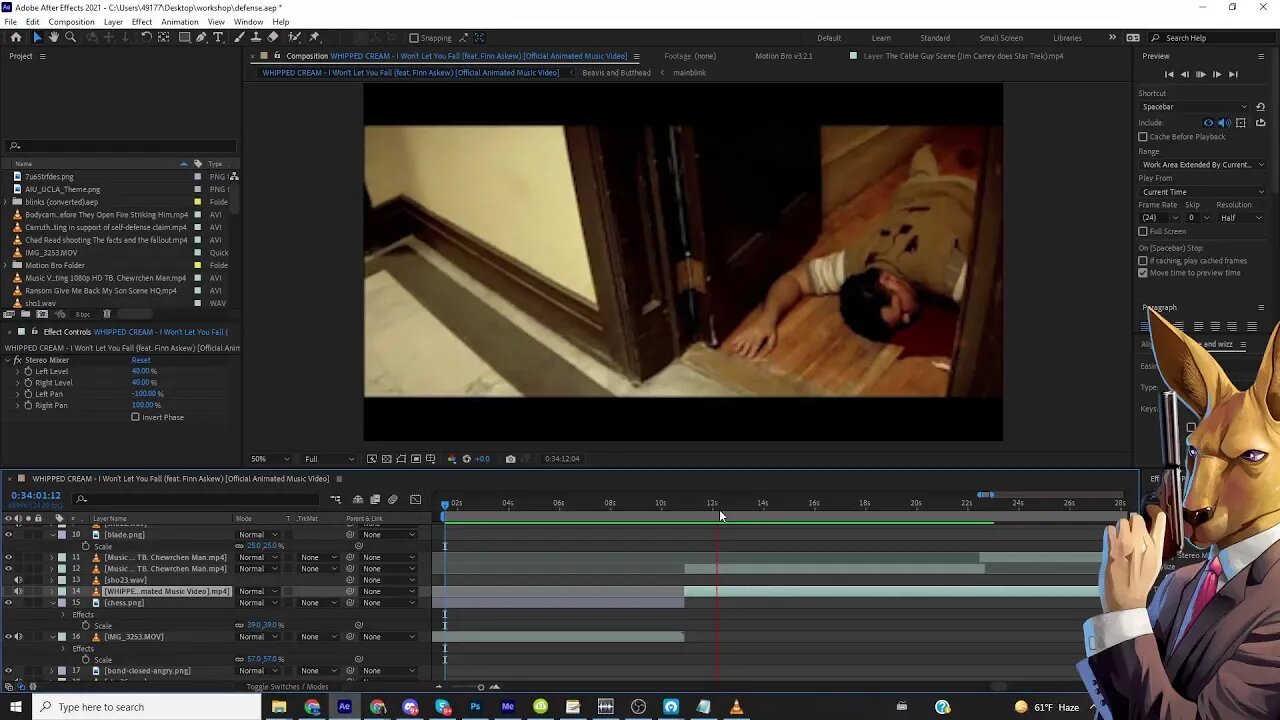1280x720 pixels.
Task: Click Toggle Switches / Modes button
Action: pyautogui.click(x=288, y=687)
